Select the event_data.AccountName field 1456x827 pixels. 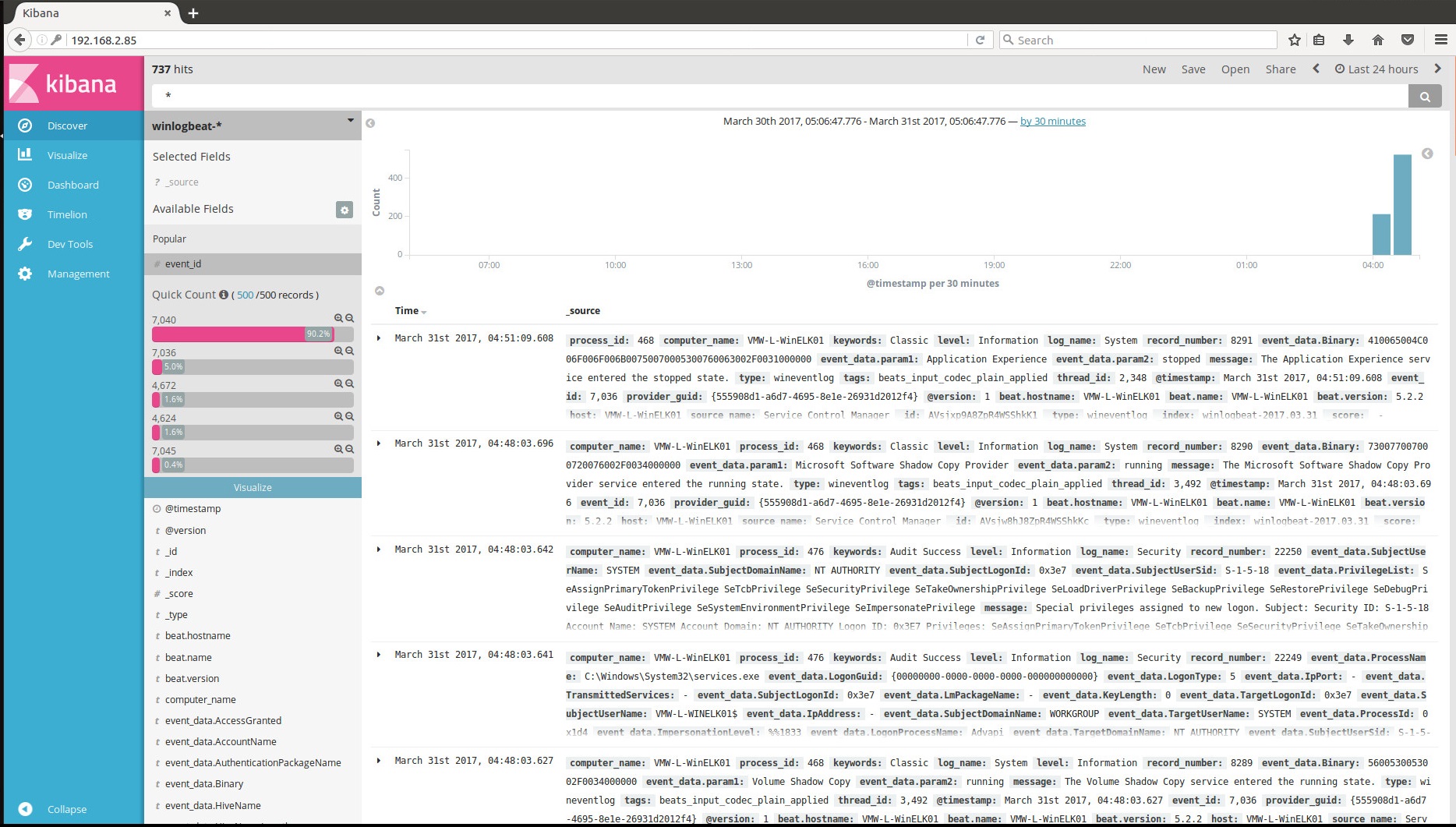(x=221, y=741)
